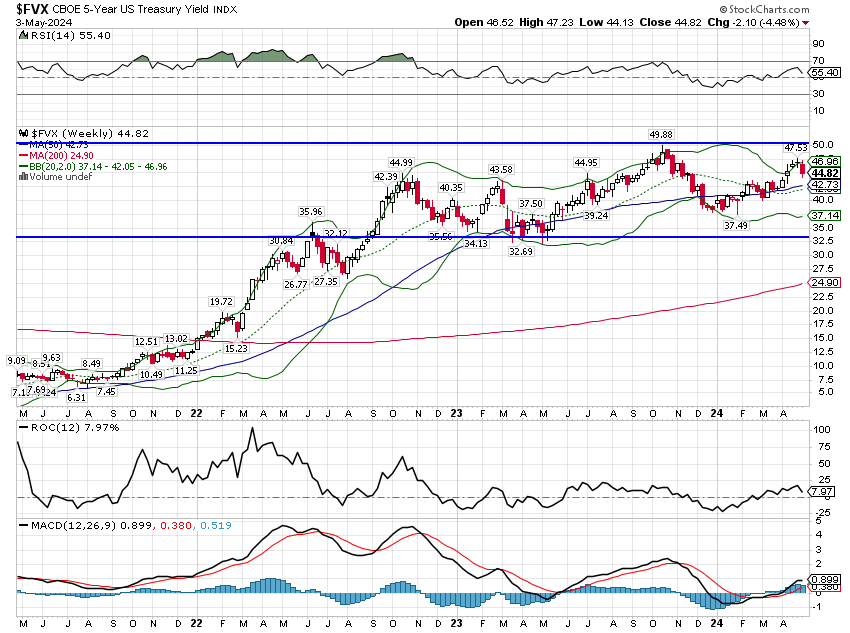Click the blue MA(50) line swatch icon
Image resolution: width=850 pixels, height=633 pixels.
23,145
